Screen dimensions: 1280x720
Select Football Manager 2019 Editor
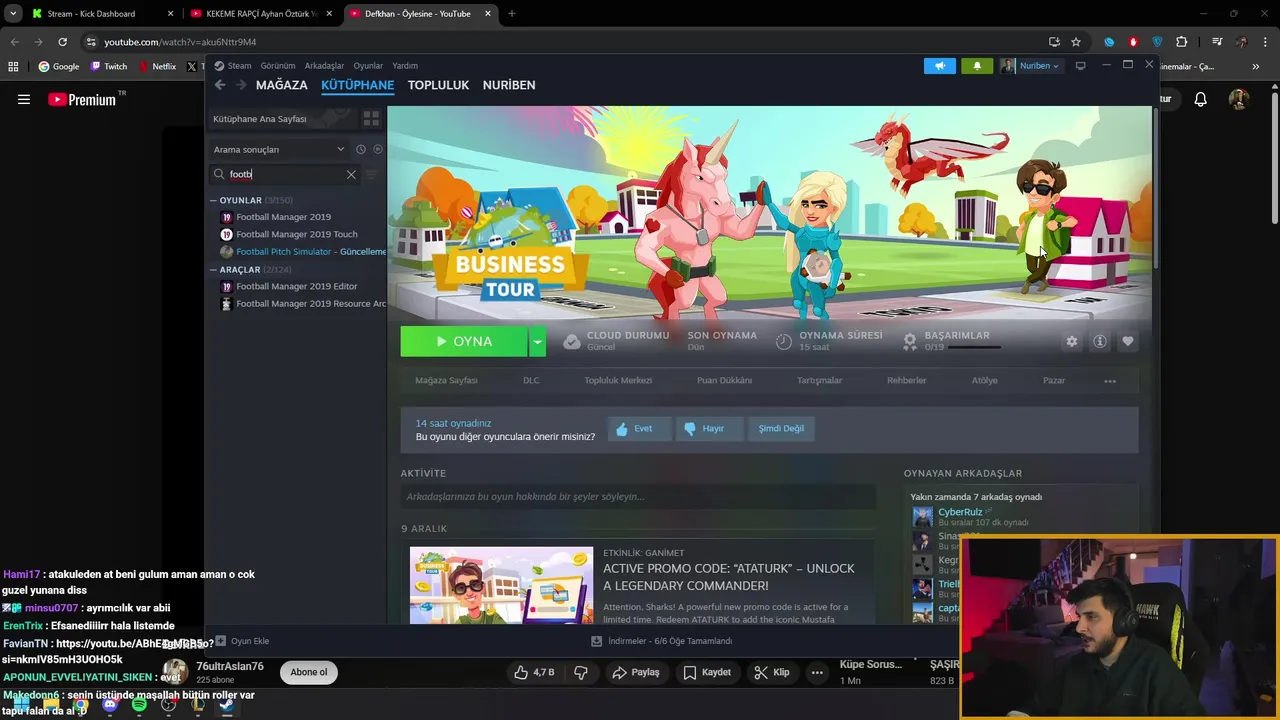[296, 287]
